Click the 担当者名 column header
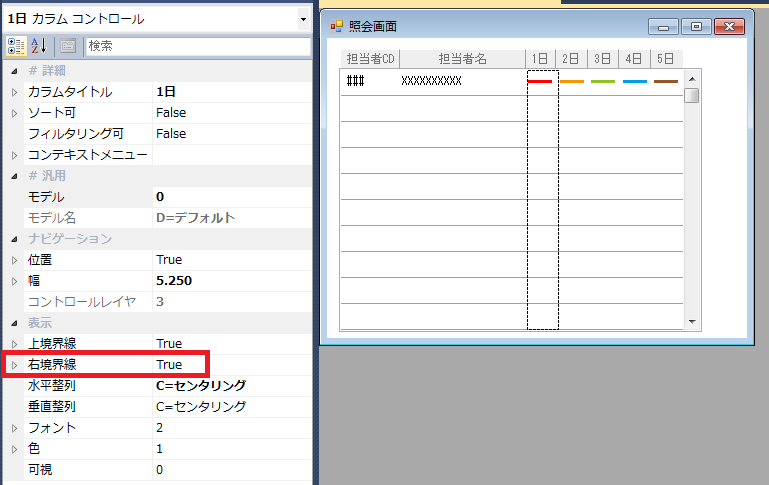Viewport: 769px width, 485px height. click(x=461, y=58)
